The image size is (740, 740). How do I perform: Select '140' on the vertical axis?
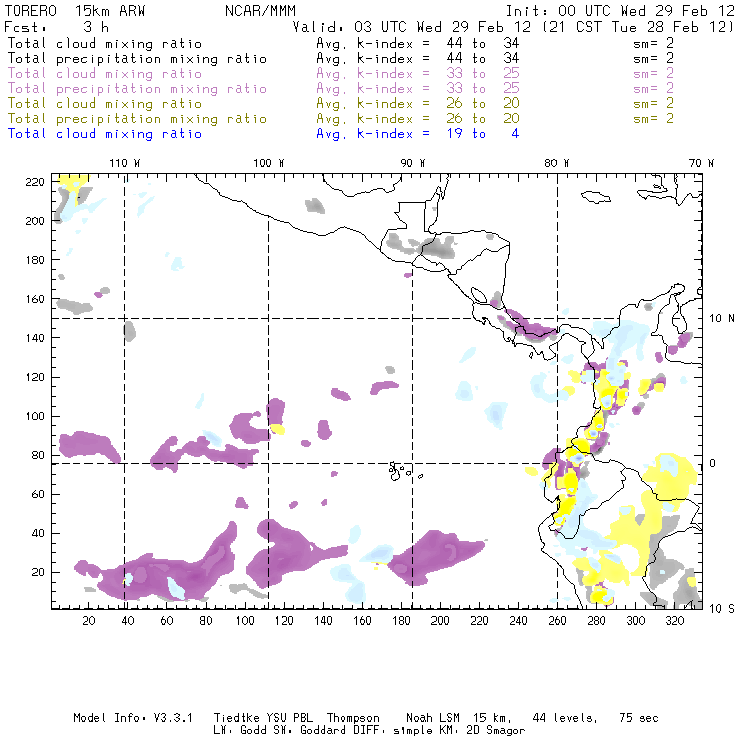coord(35,338)
